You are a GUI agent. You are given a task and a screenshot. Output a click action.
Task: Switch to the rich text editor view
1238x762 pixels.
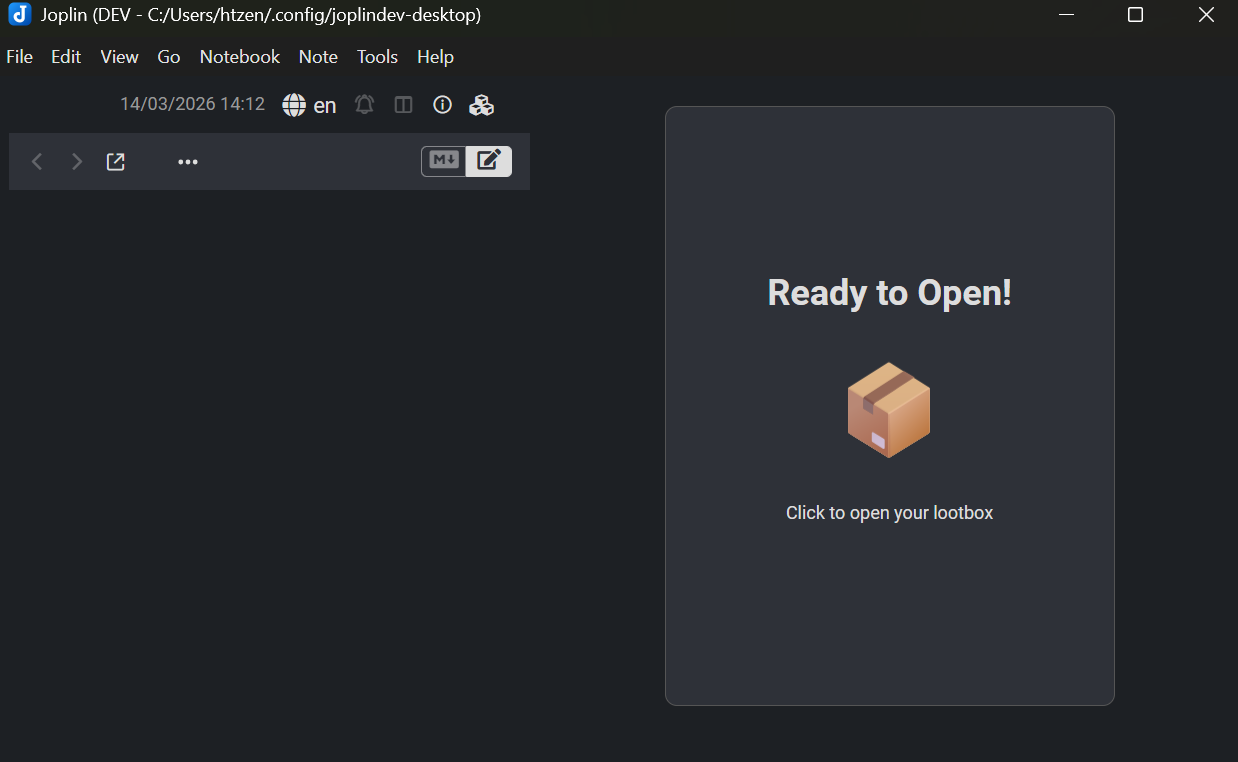tap(489, 161)
